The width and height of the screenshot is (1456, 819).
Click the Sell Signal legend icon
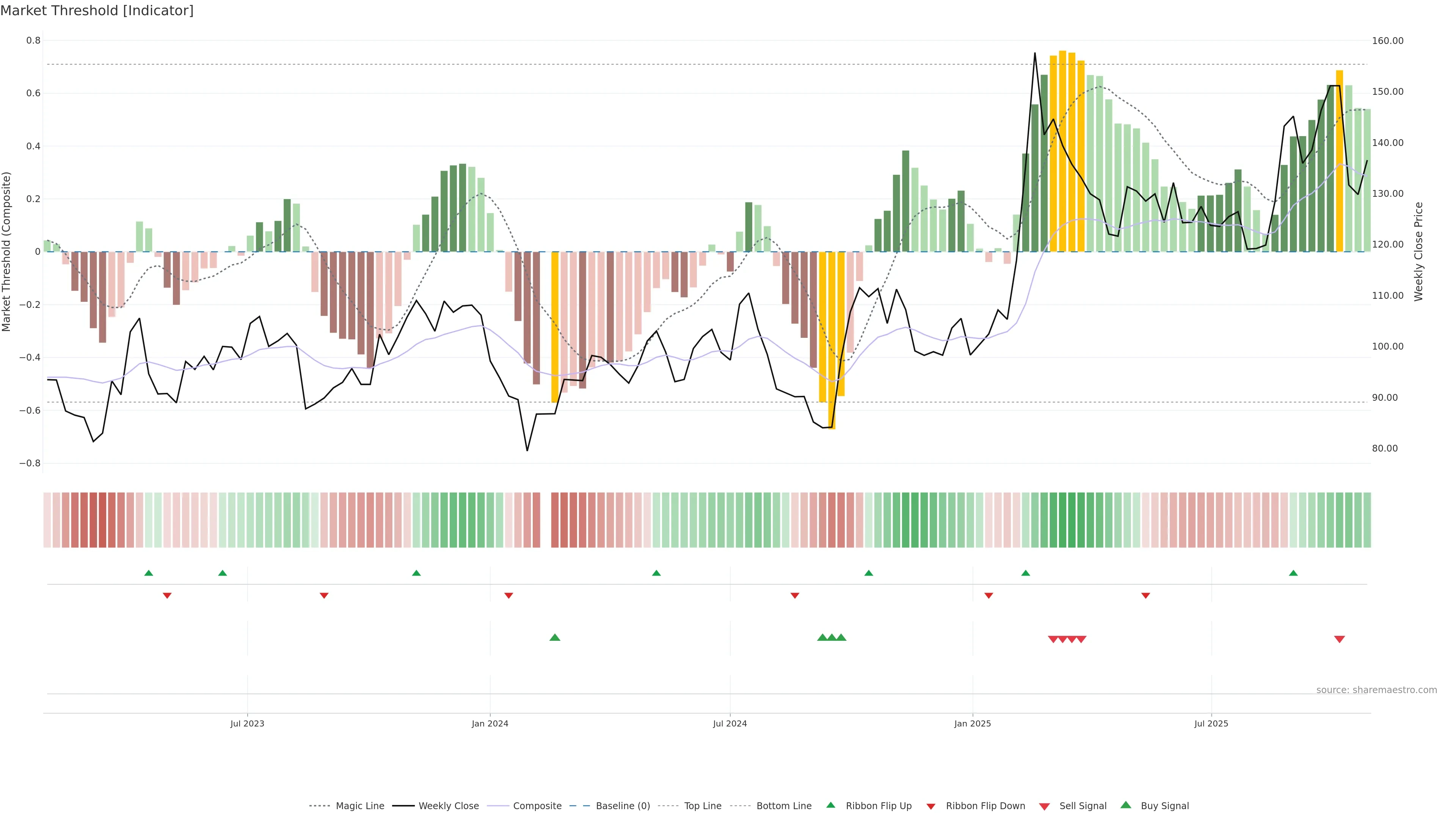[1045, 806]
